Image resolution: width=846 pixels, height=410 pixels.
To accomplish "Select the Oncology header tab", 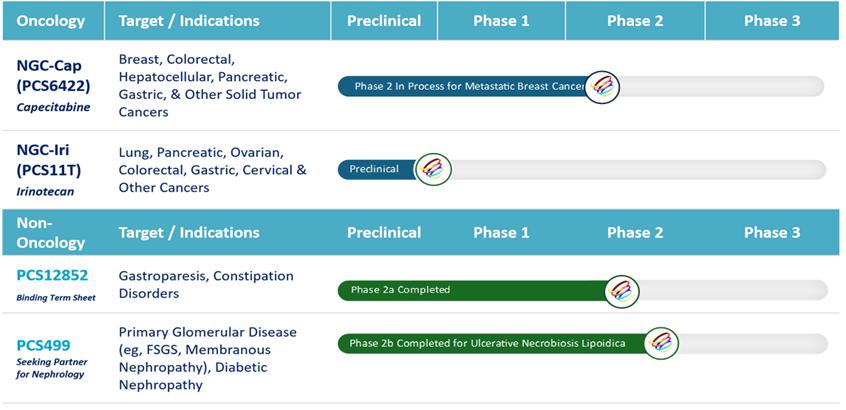I will point(51,21).
